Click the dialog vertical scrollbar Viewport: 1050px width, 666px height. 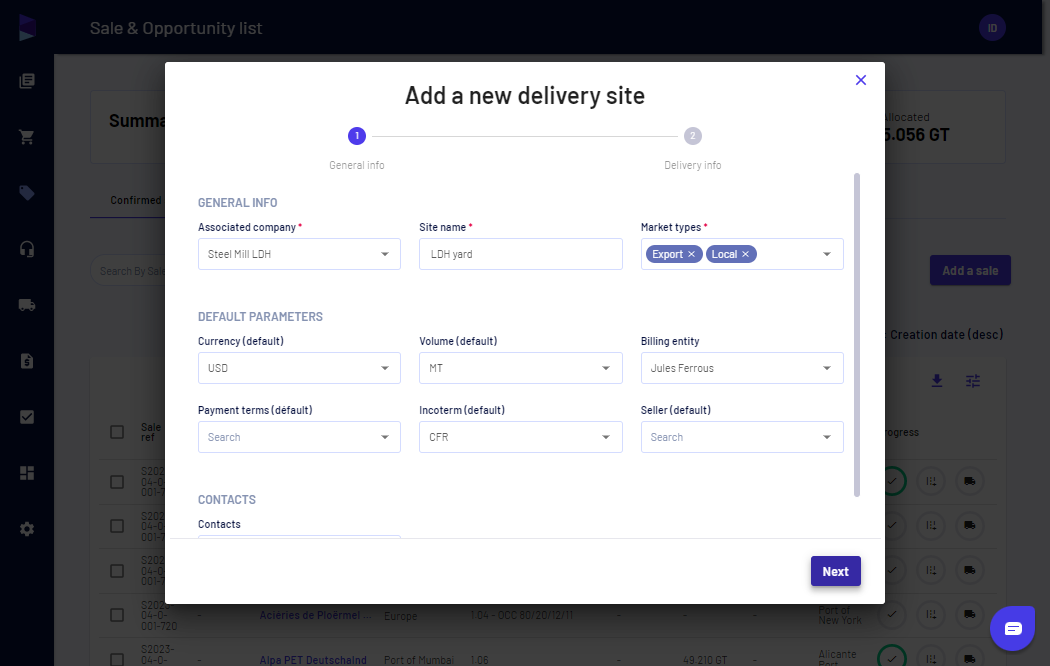coord(856,335)
